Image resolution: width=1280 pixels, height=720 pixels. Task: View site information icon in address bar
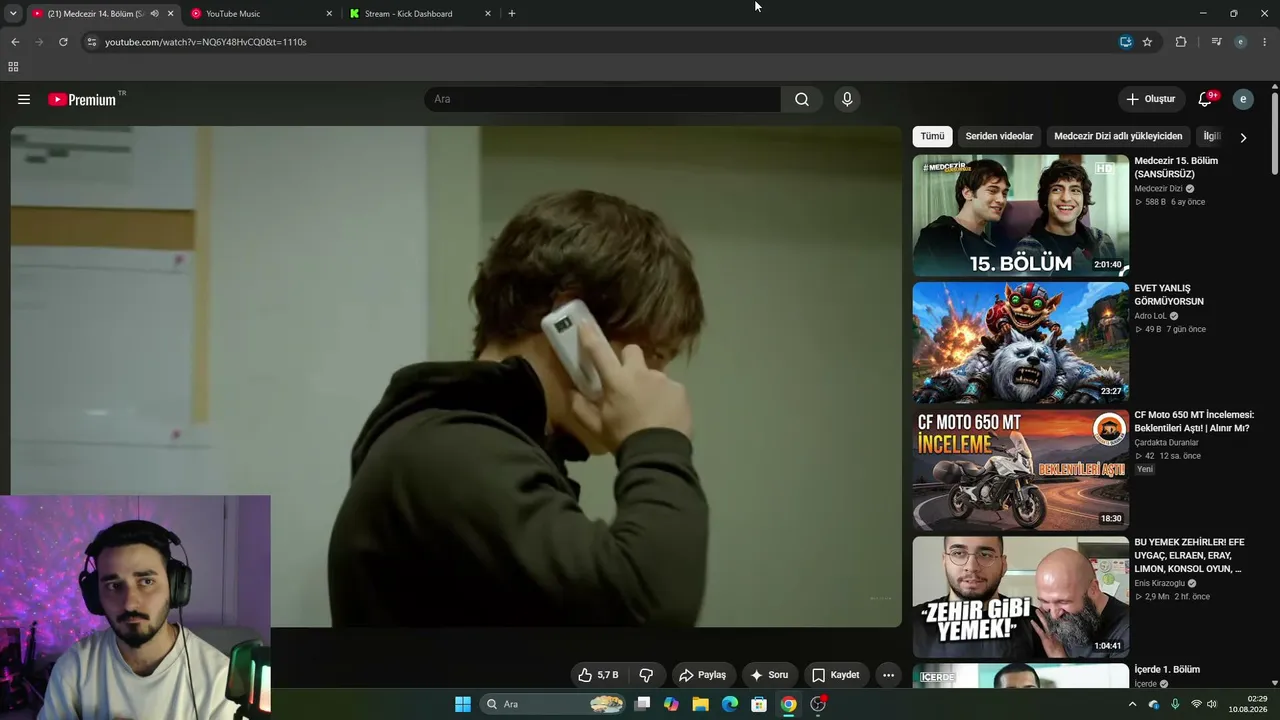[92, 42]
